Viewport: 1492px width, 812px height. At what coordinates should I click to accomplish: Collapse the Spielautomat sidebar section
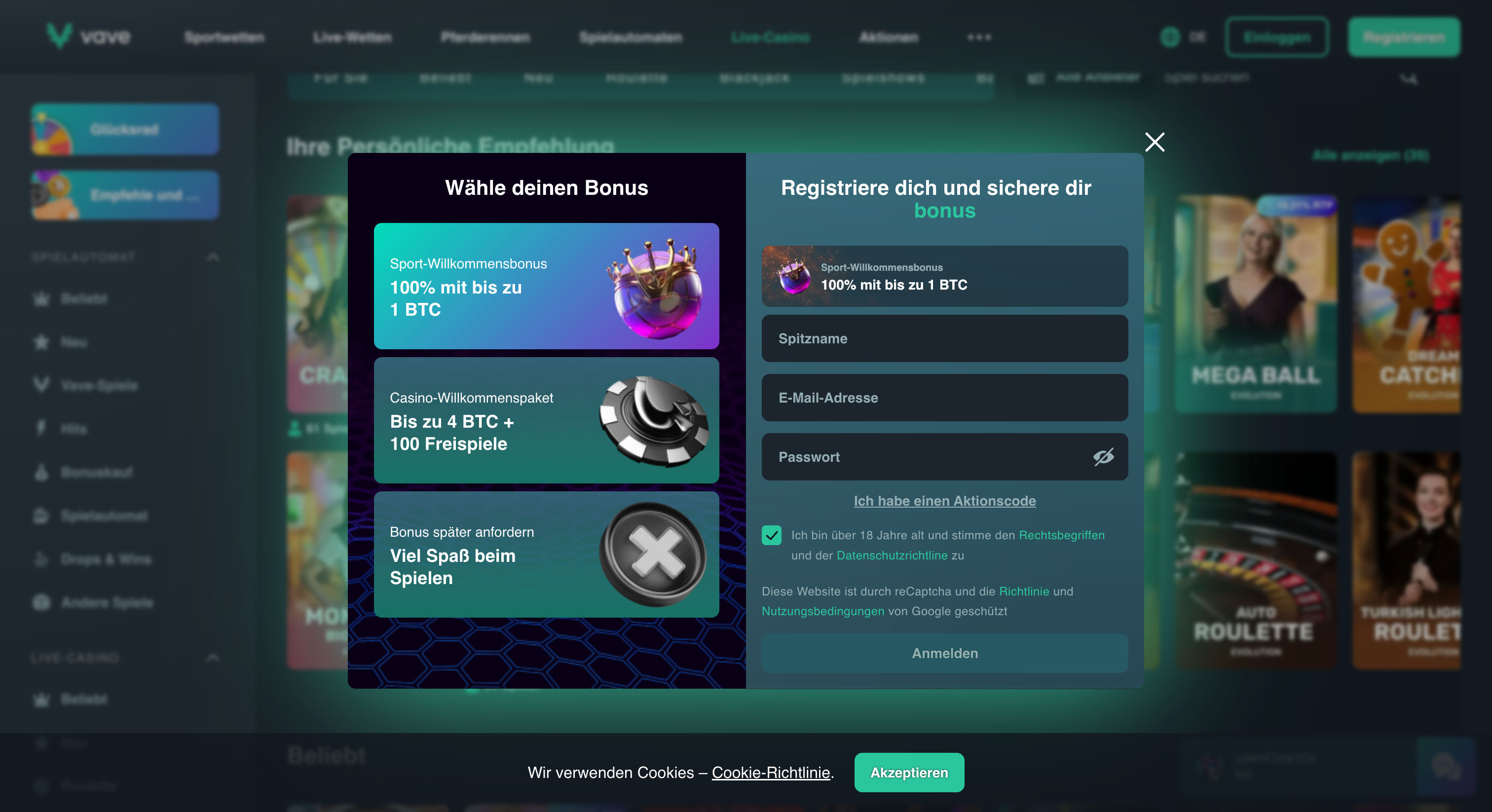point(213,257)
